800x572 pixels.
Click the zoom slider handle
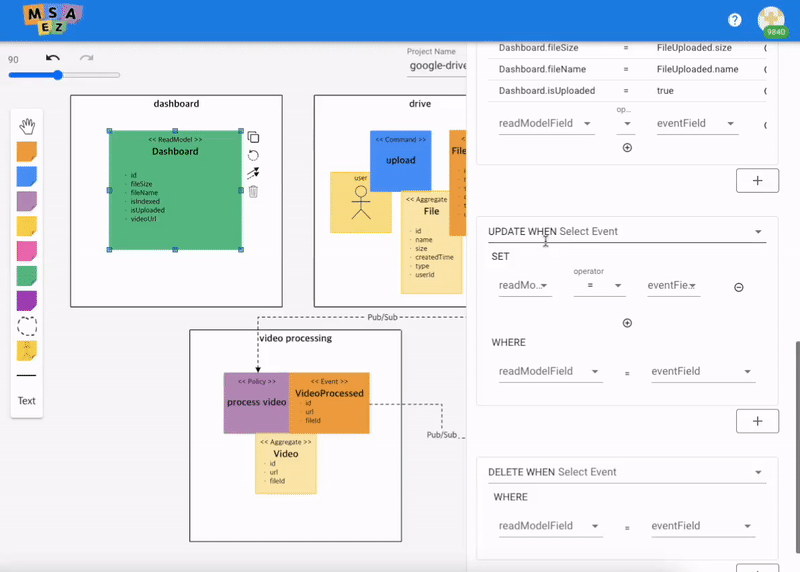[x=57, y=75]
